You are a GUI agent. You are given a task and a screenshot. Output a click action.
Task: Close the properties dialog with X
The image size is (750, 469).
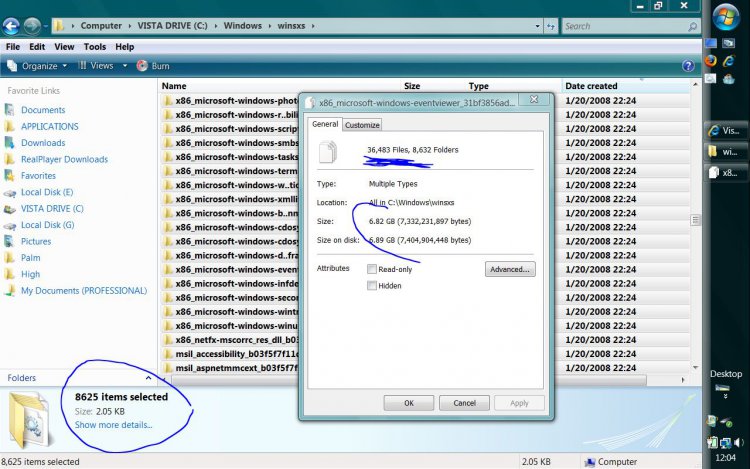tap(534, 99)
